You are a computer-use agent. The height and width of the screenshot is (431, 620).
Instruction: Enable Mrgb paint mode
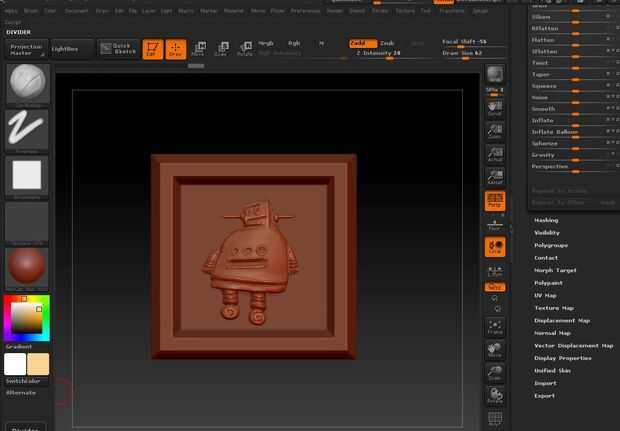click(x=266, y=43)
